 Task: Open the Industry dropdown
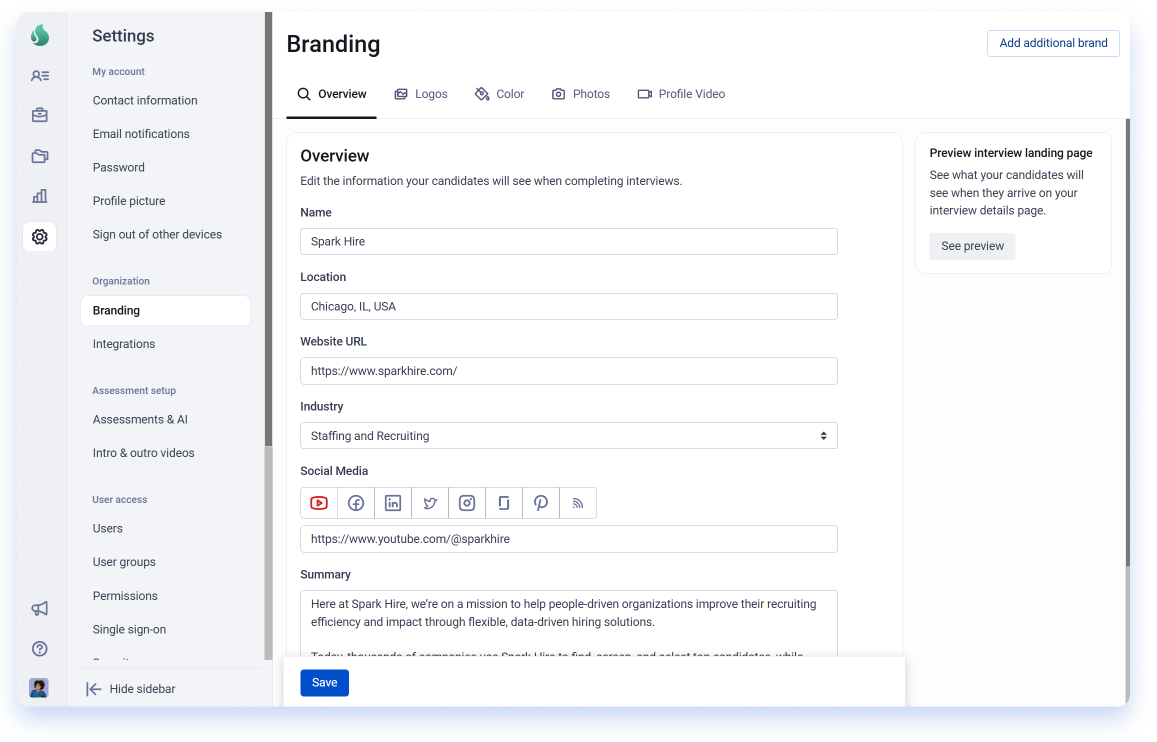pos(568,436)
